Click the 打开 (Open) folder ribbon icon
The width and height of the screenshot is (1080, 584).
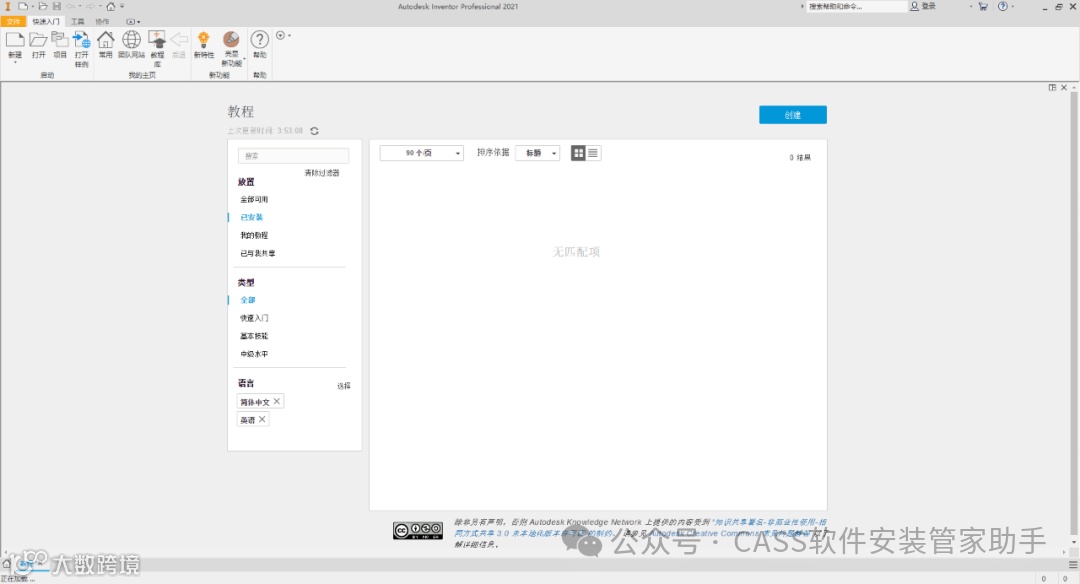(x=39, y=40)
